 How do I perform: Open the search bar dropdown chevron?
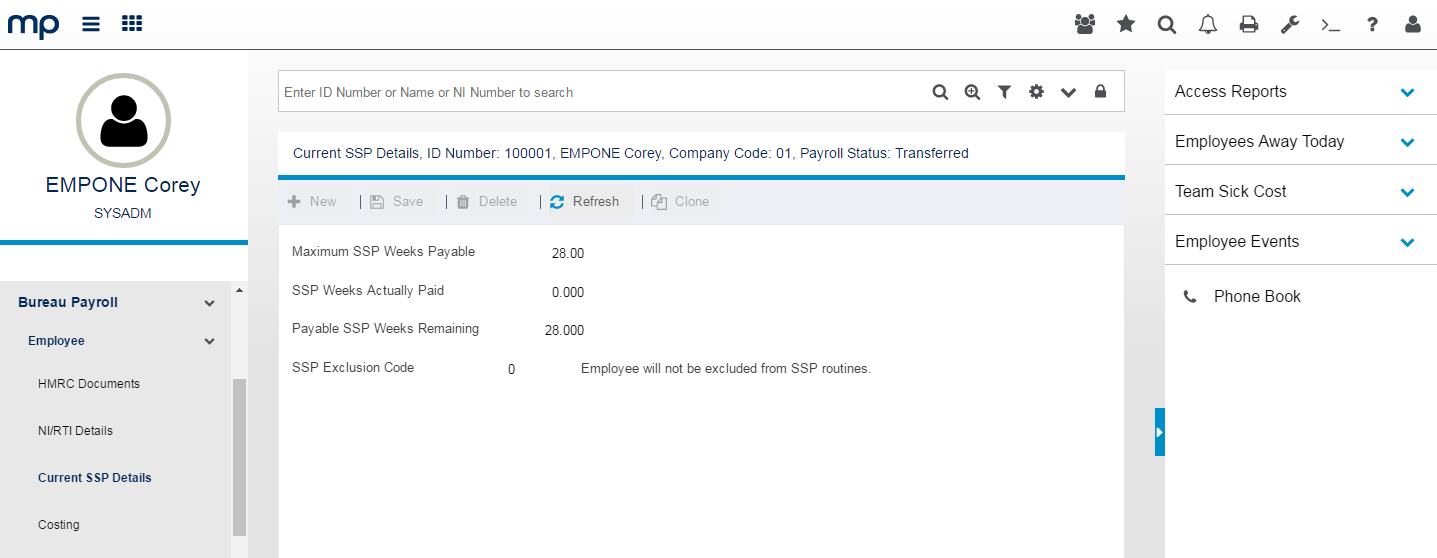[x=1068, y=92]
